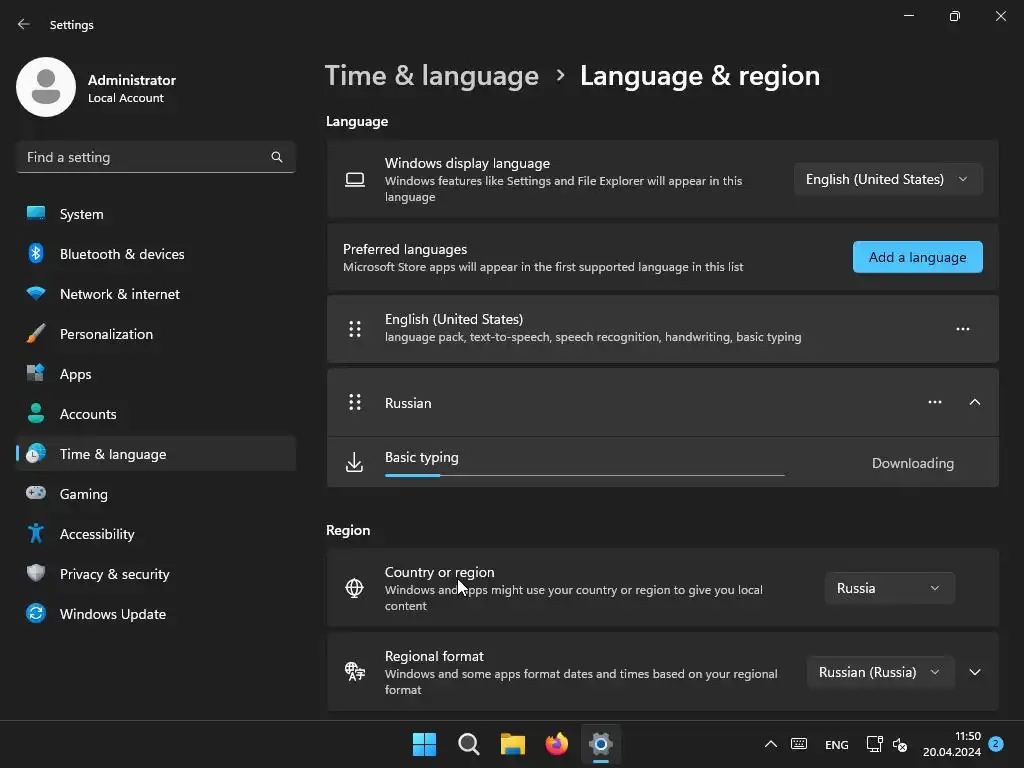Switch input language via ENG indicator
Viewport: 1024px width, 768px height.
click(x=837, y=744)
